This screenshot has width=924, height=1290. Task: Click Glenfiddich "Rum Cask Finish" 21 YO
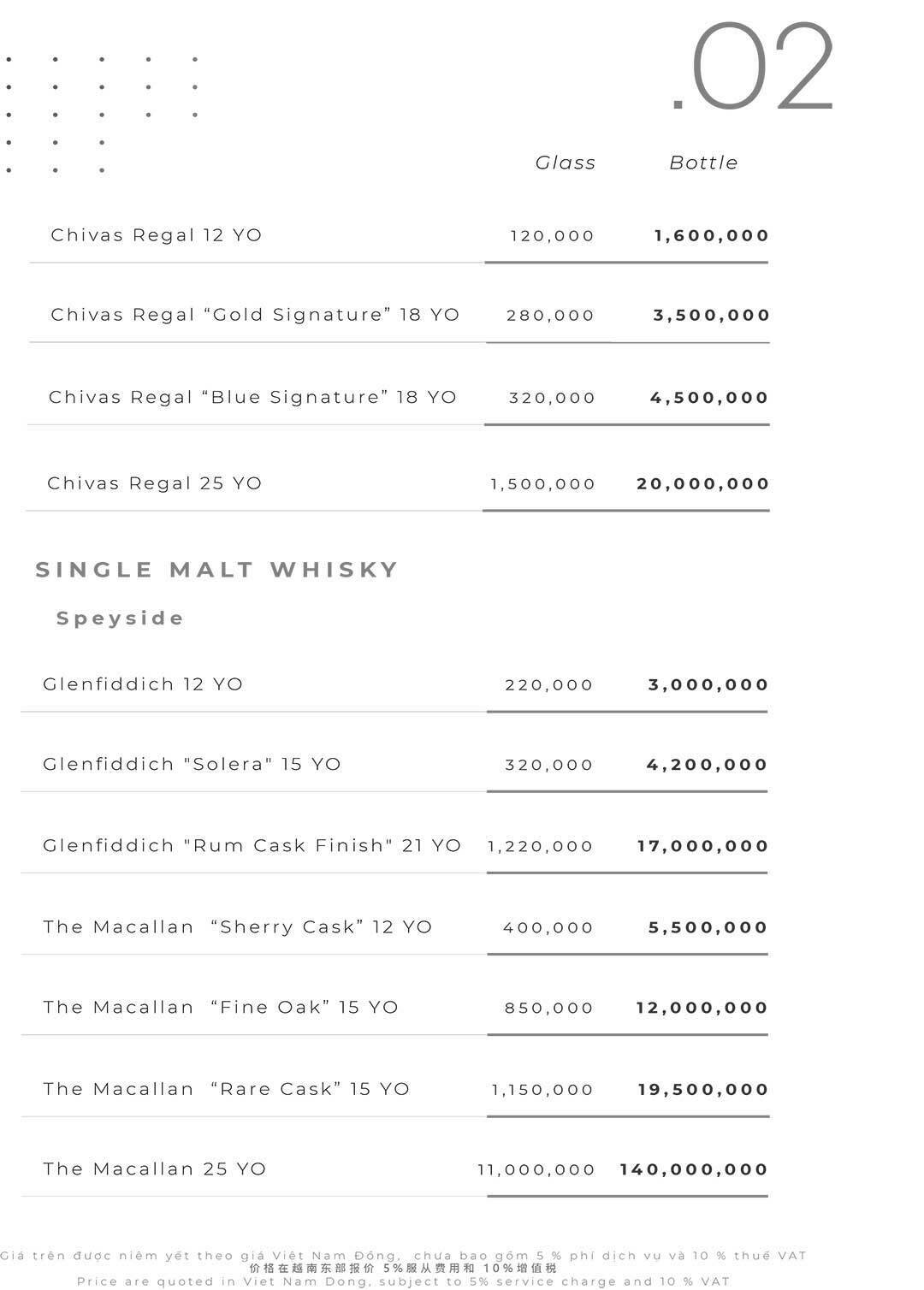[252, 846]
